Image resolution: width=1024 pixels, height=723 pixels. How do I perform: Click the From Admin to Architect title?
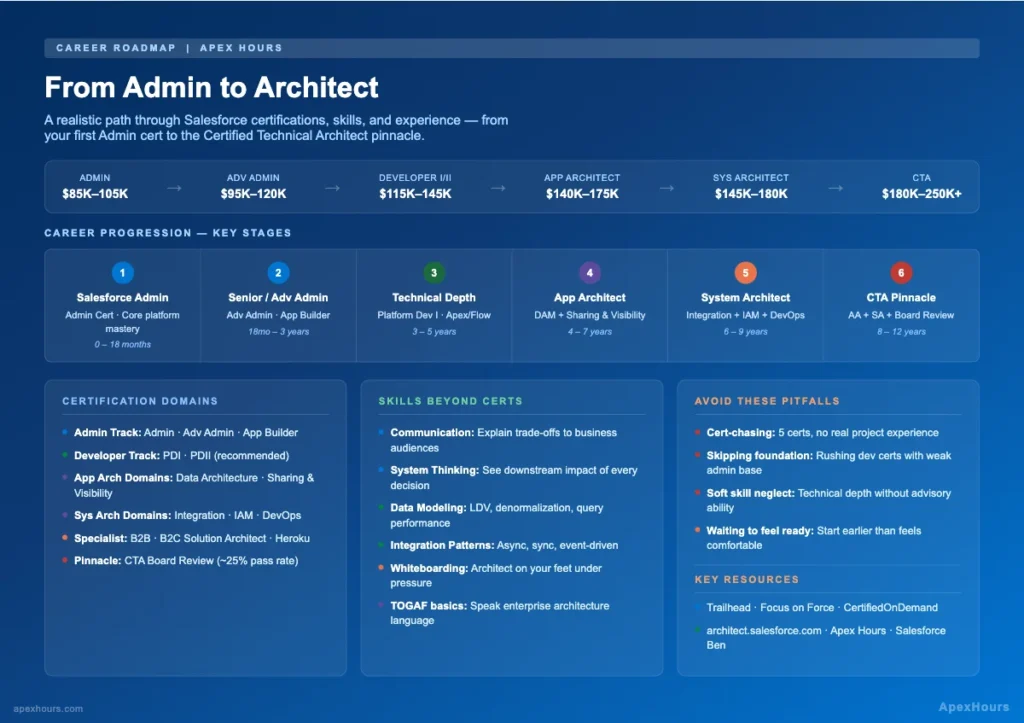pos(211,87)
